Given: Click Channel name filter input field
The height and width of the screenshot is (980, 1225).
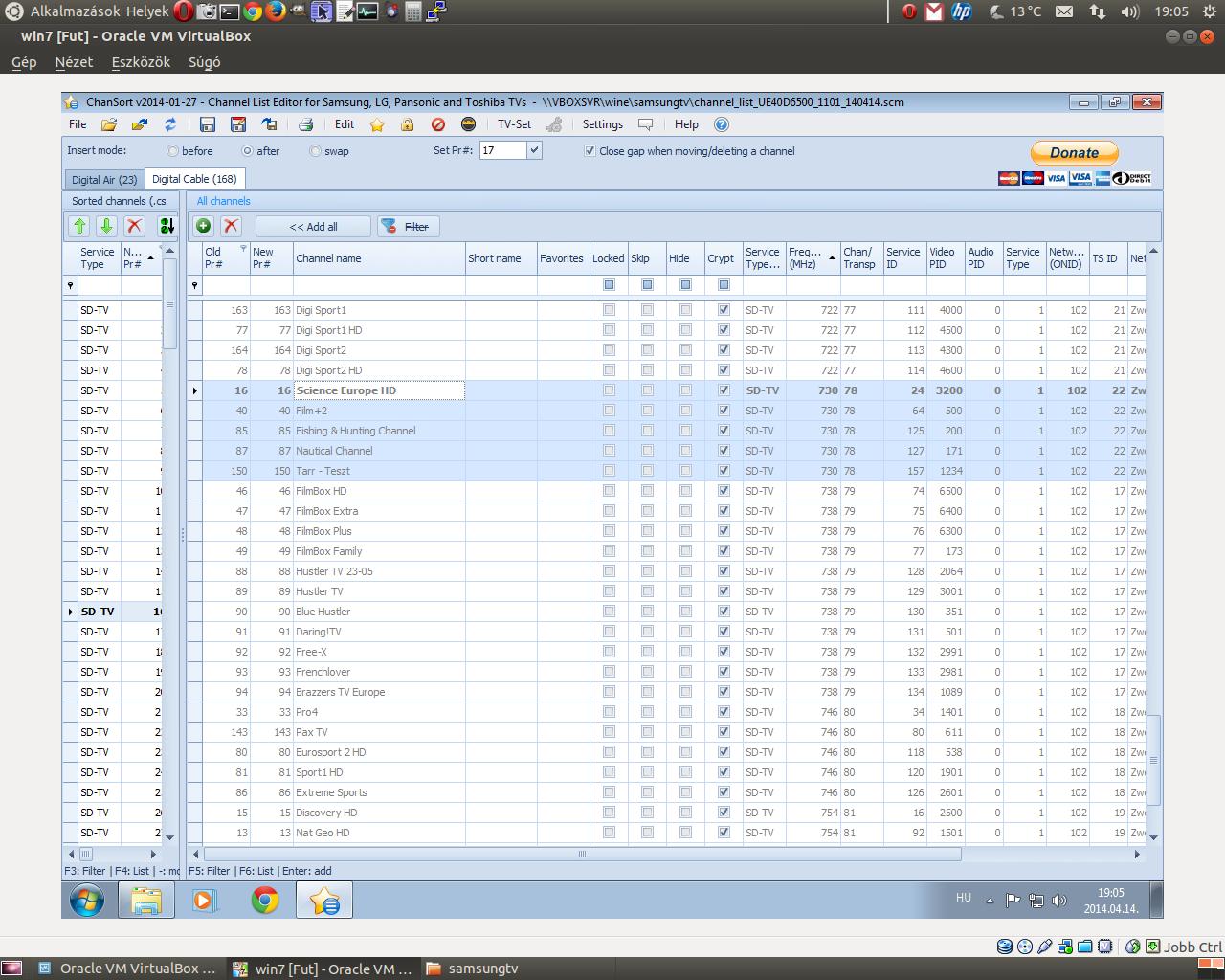Looking at the screenshot, I should click(x=378, y=285).
